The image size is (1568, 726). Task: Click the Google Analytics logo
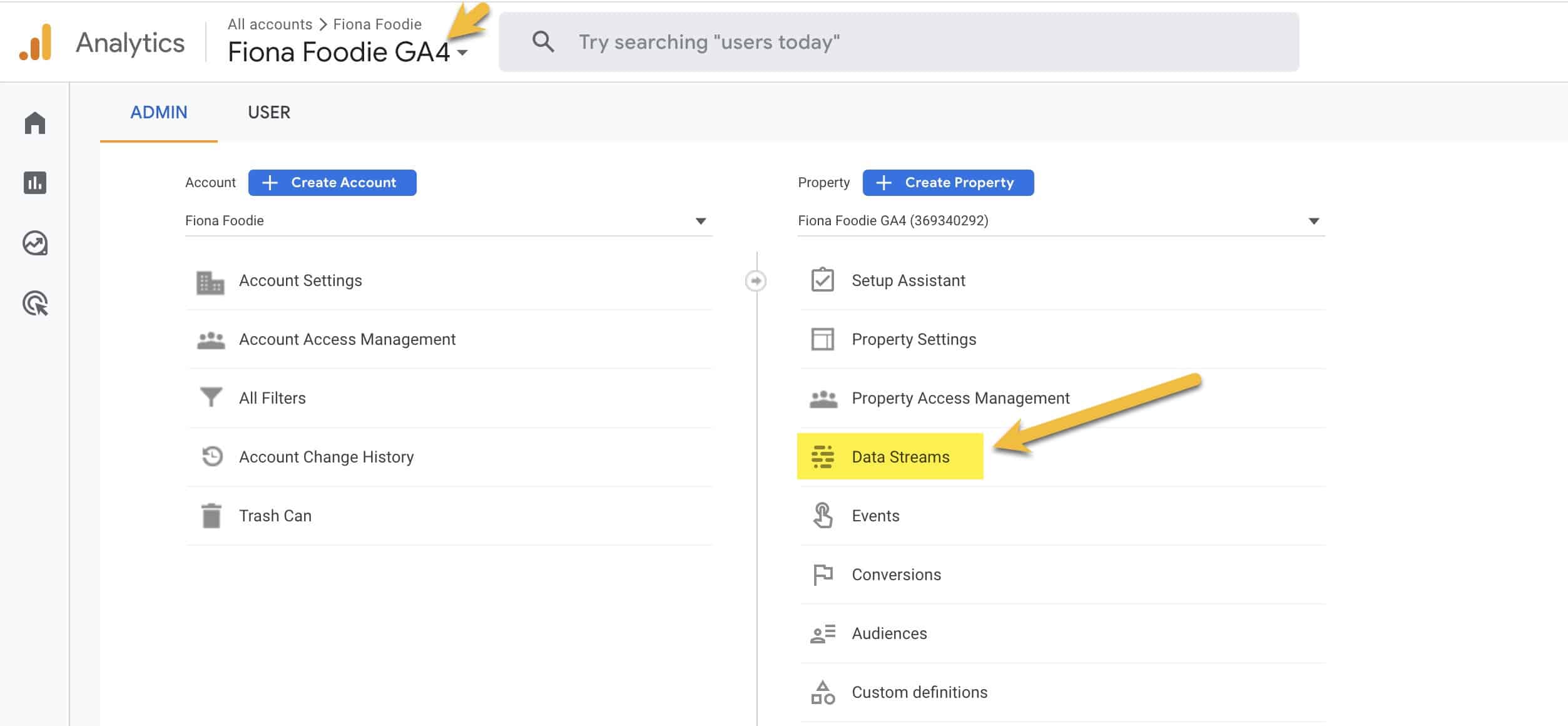pyautogui.click(x=35, y=42)
